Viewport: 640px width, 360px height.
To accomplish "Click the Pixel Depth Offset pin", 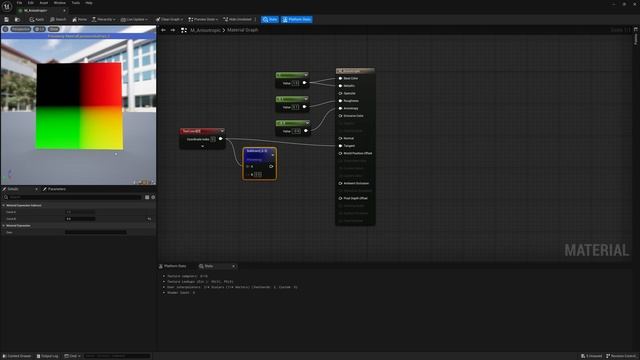I will pyautogui.click(x=340, y=198).
